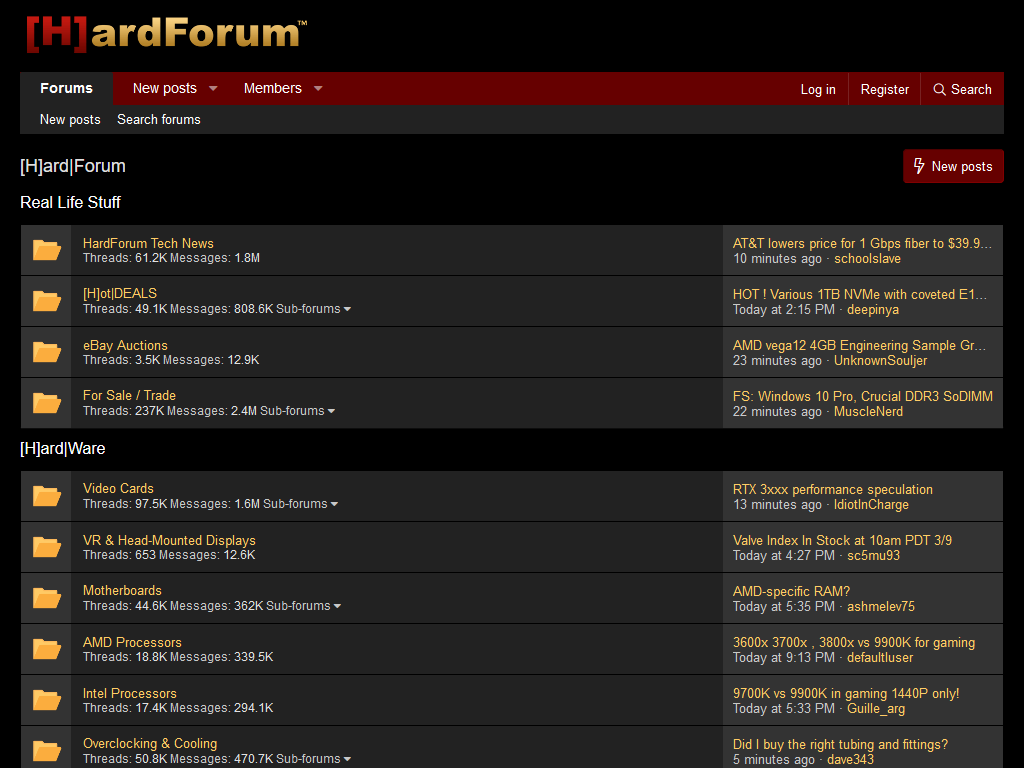1024x768 pixels.
Task: View user defaultluser's profile
Action: coord(880,657)
